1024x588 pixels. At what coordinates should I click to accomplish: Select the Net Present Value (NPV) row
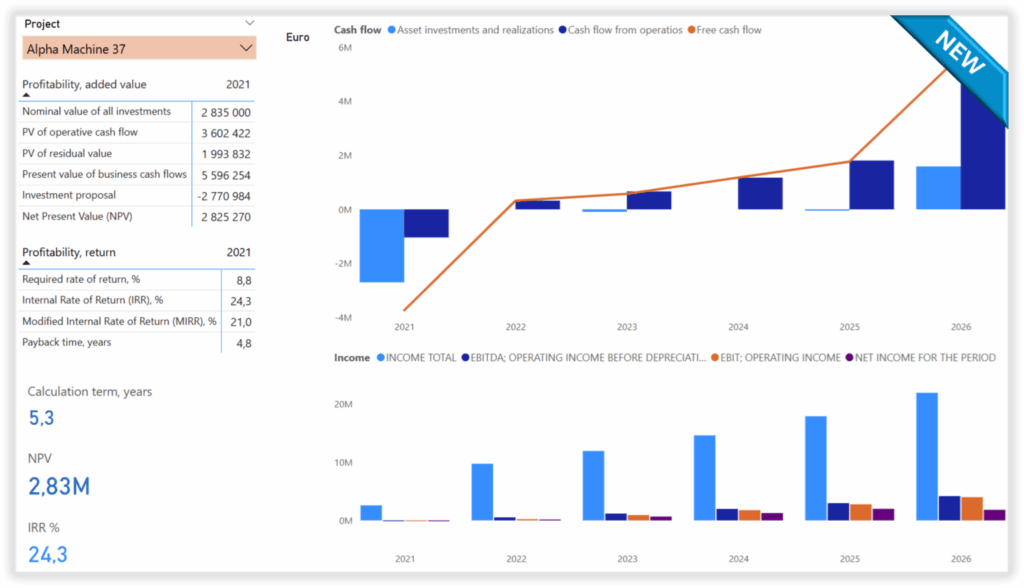(136, 216)
